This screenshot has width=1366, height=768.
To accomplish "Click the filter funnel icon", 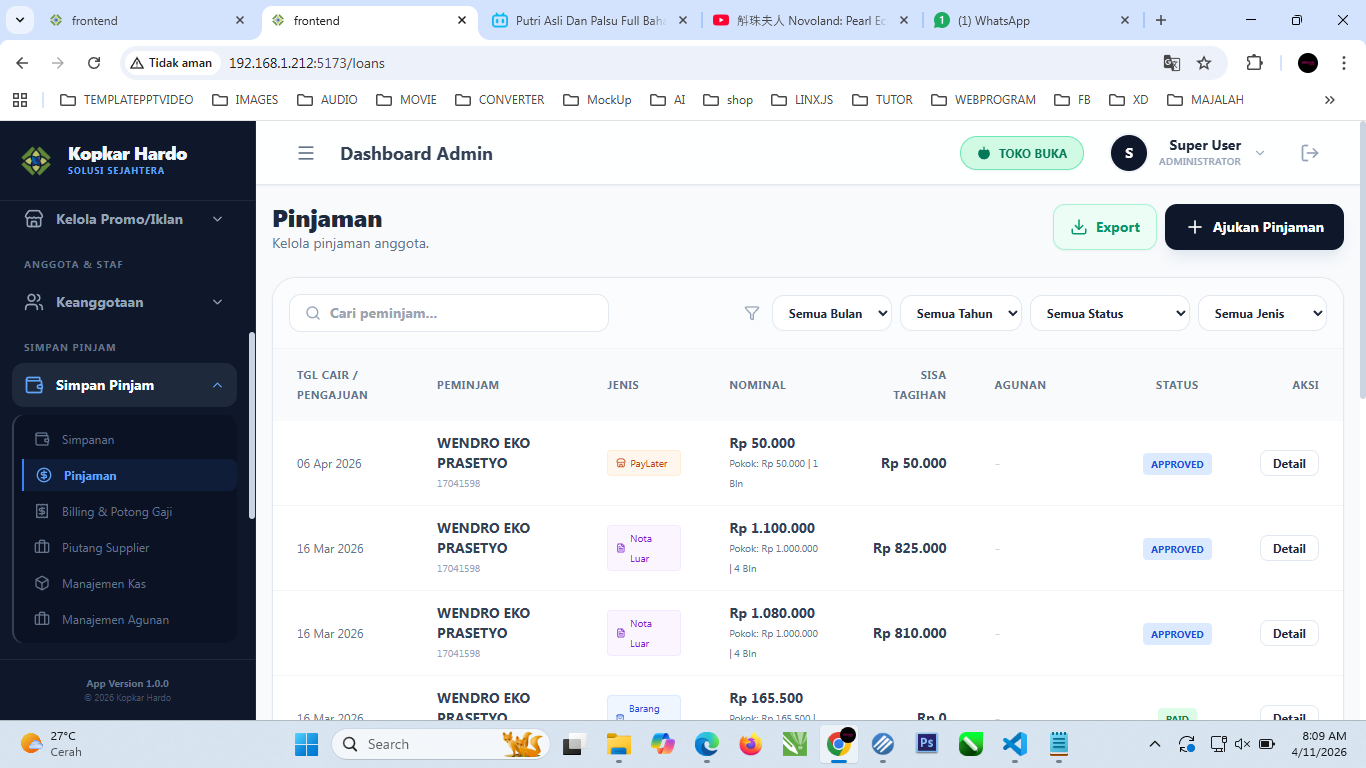I will pos(752,313).
